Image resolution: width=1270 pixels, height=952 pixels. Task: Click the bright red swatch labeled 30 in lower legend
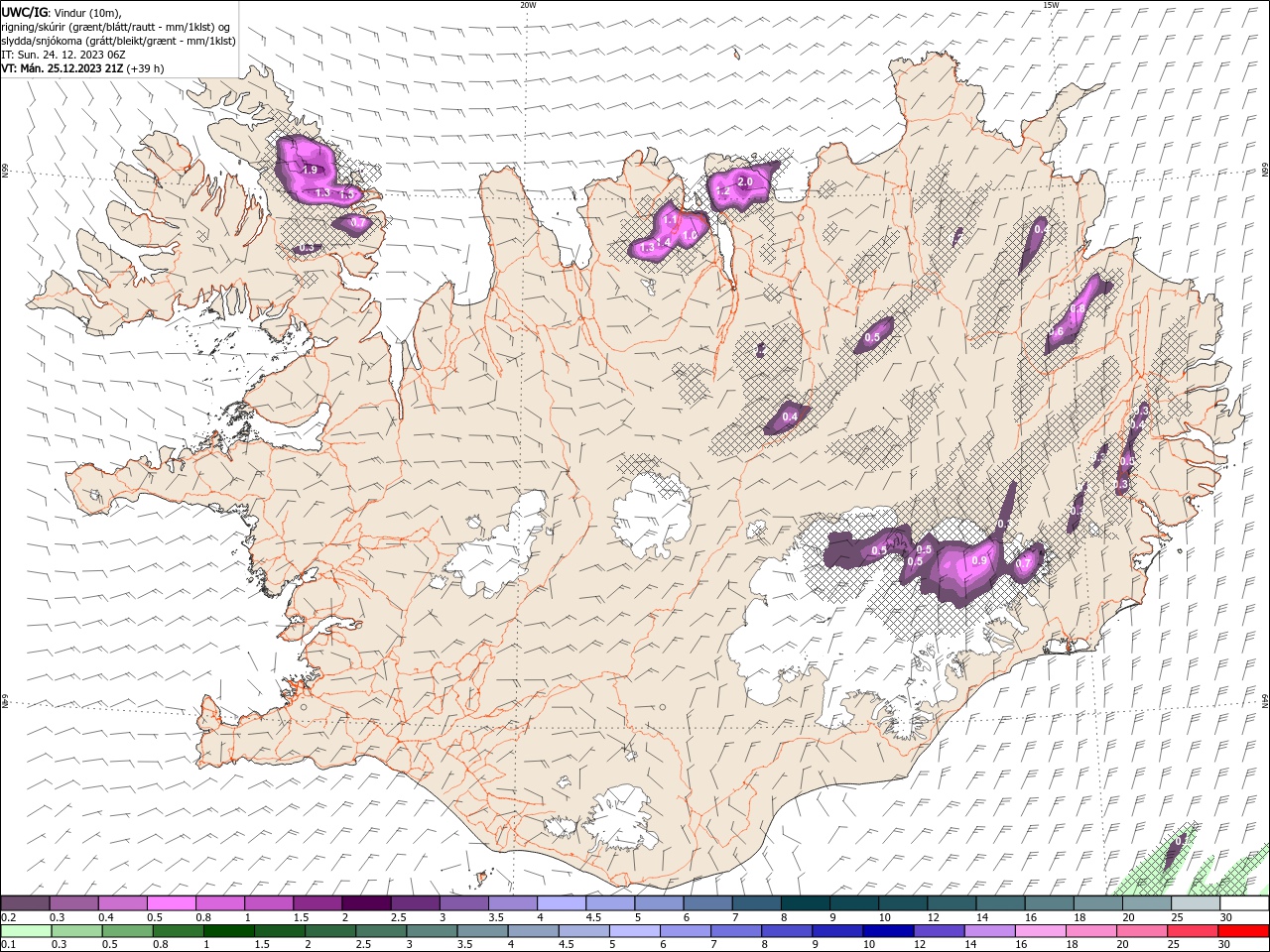click(1242, 931)
